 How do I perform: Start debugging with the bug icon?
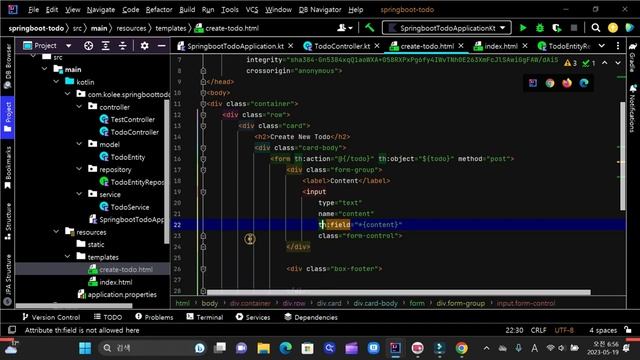(x=540, y=28)
